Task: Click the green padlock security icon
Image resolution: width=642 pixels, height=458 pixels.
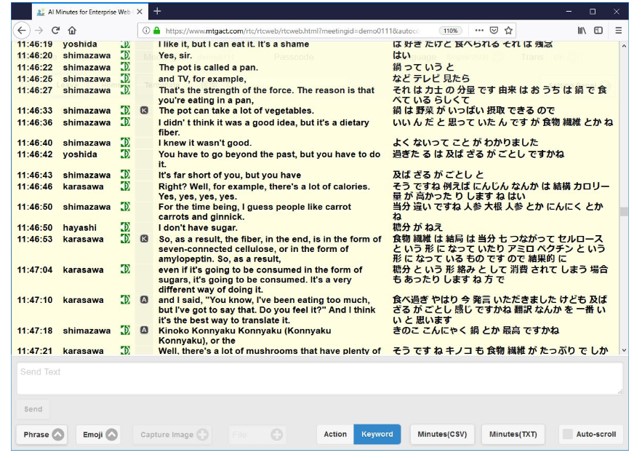Action: click(x=156, y=30)
